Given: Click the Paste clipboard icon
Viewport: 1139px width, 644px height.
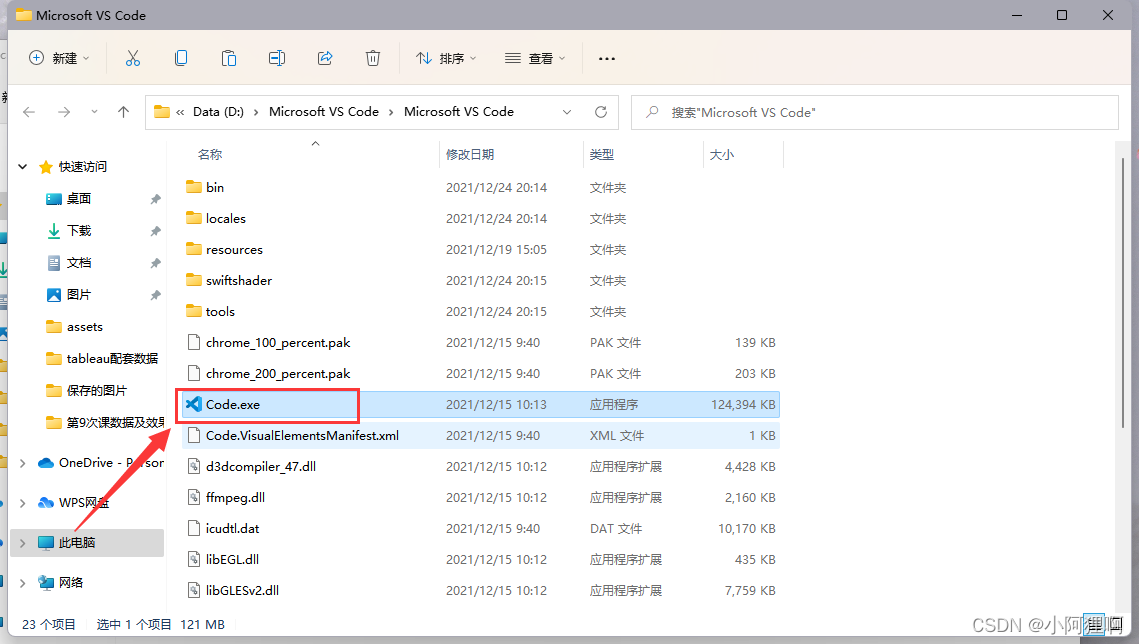Looking at the screenshot, I should (x=229, y=58).
